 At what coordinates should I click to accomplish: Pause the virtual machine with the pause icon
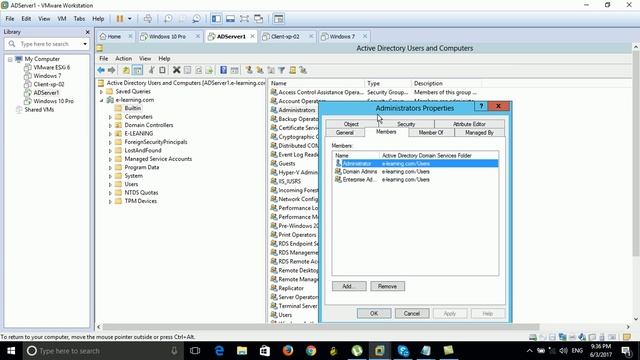120,19
